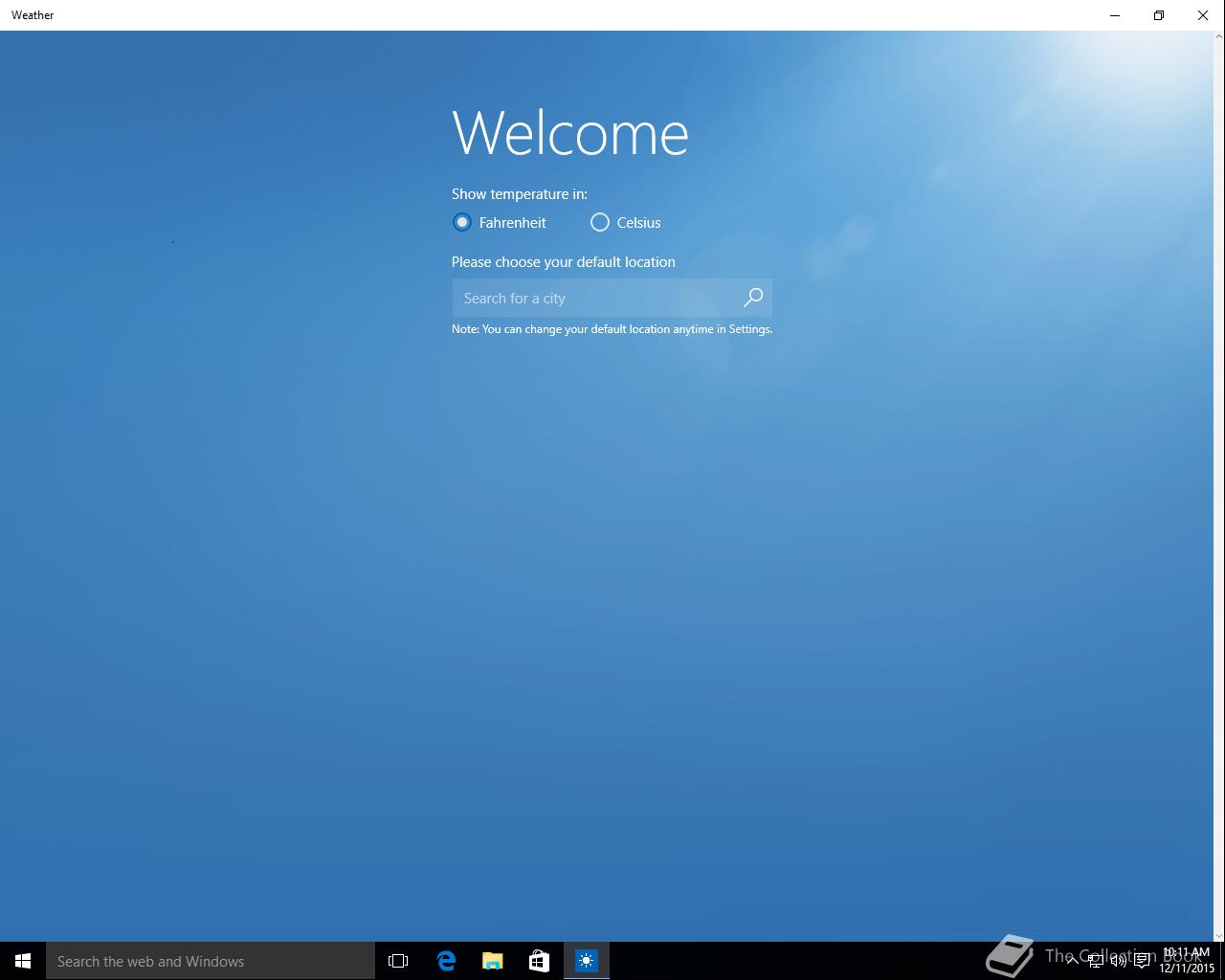Launch Microsoft Edge from the taskbar
The width and height of the screenshot is (1225, 980).
(x=446, y=961)
